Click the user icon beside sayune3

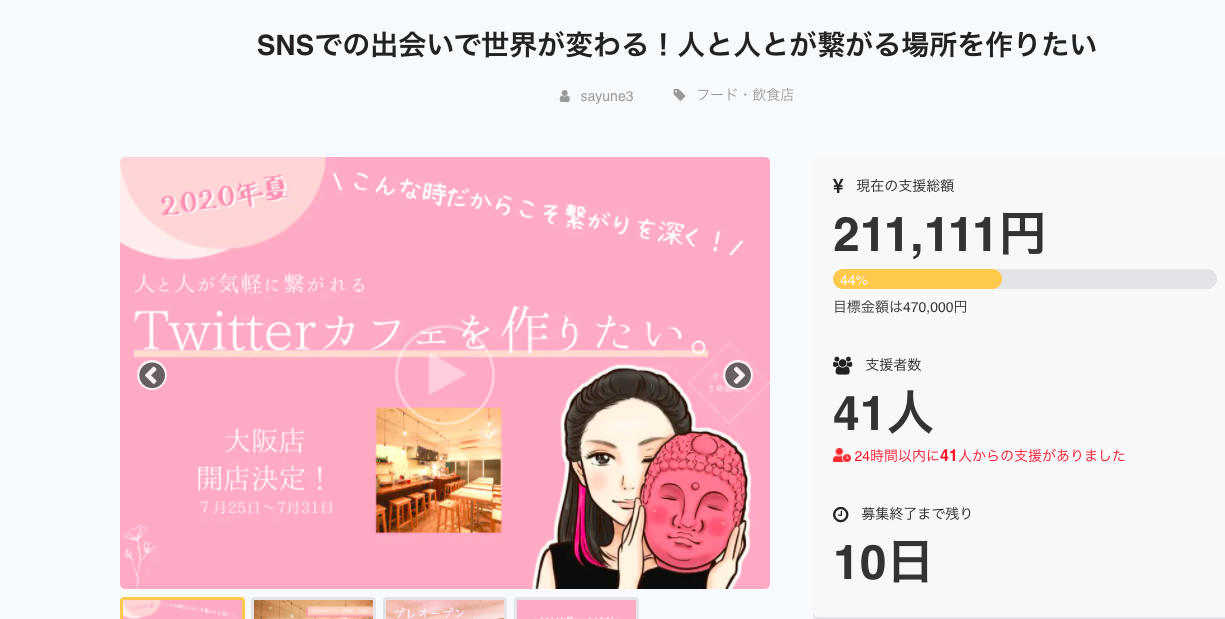tap(565, 96)
